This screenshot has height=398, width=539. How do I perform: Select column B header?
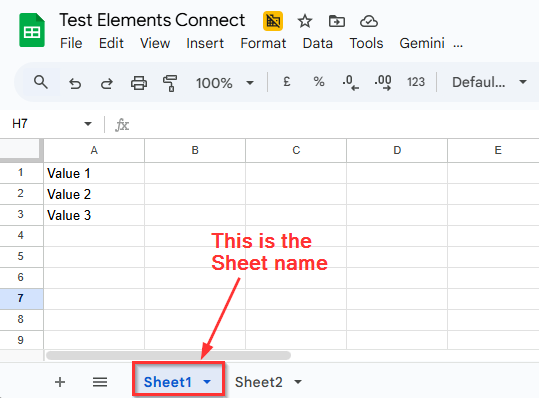tap(195, 150)
